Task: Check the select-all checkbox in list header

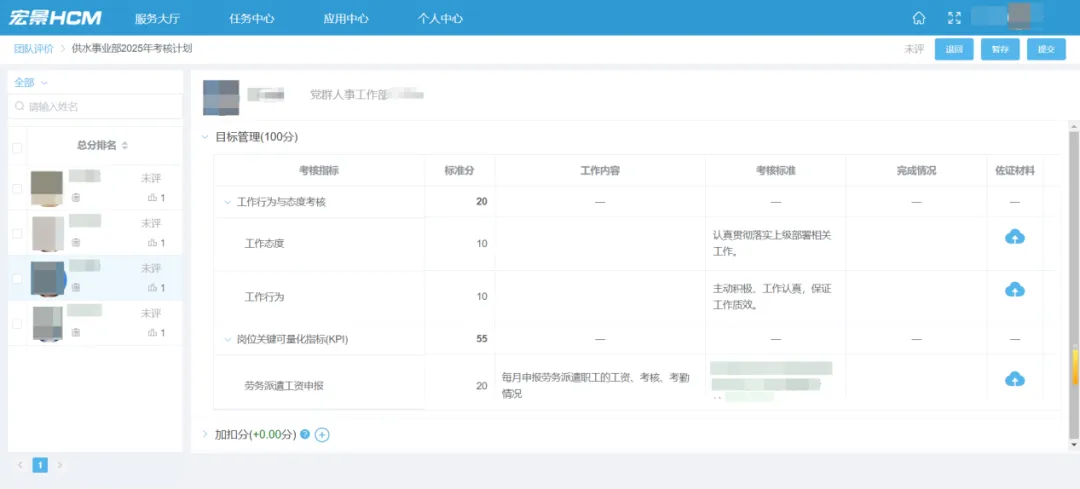Action: coord(17,147)
